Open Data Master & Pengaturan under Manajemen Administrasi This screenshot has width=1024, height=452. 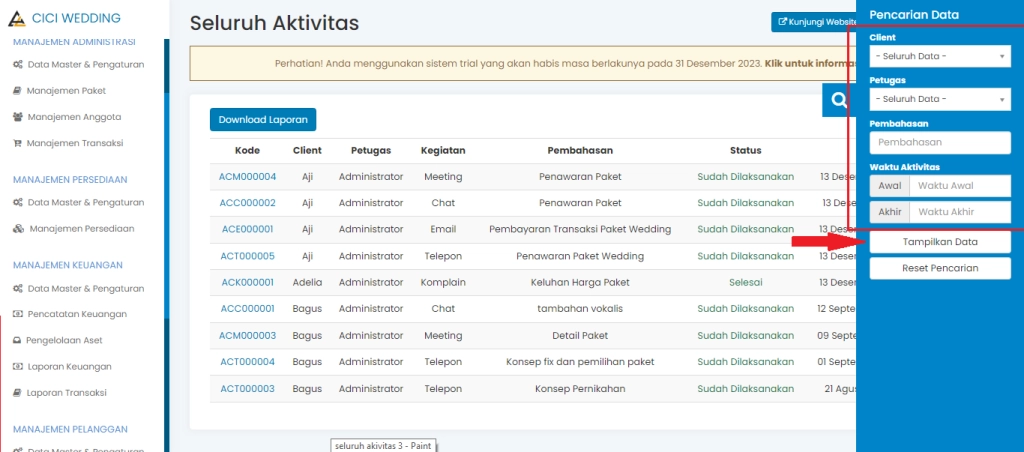[x=85, y=64]
